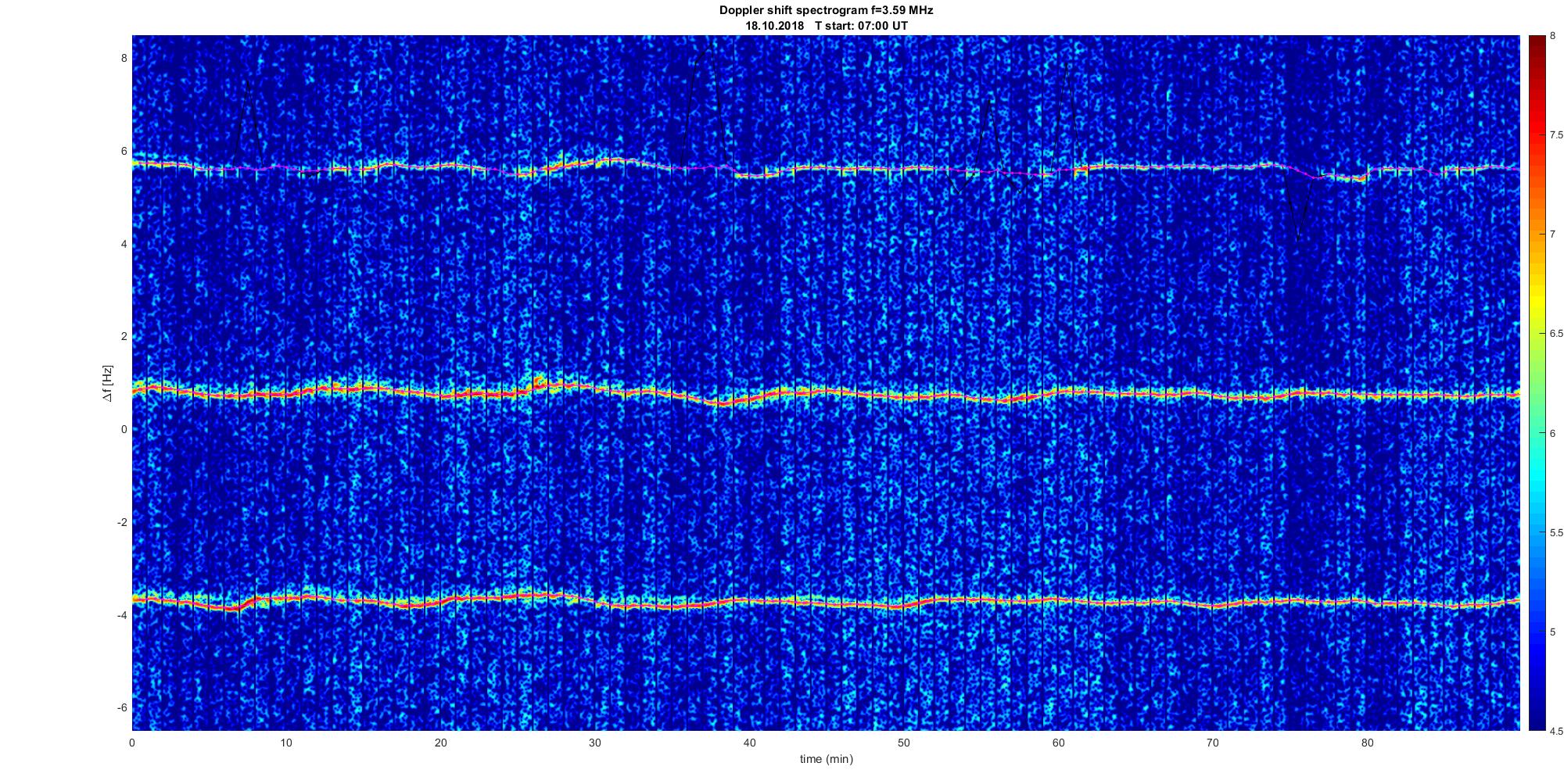Click the plot title 'Doppler shift spectrogram f=3.59 MHz'
The width and height of the screenshot is (1564, 784).
[826, 10]
